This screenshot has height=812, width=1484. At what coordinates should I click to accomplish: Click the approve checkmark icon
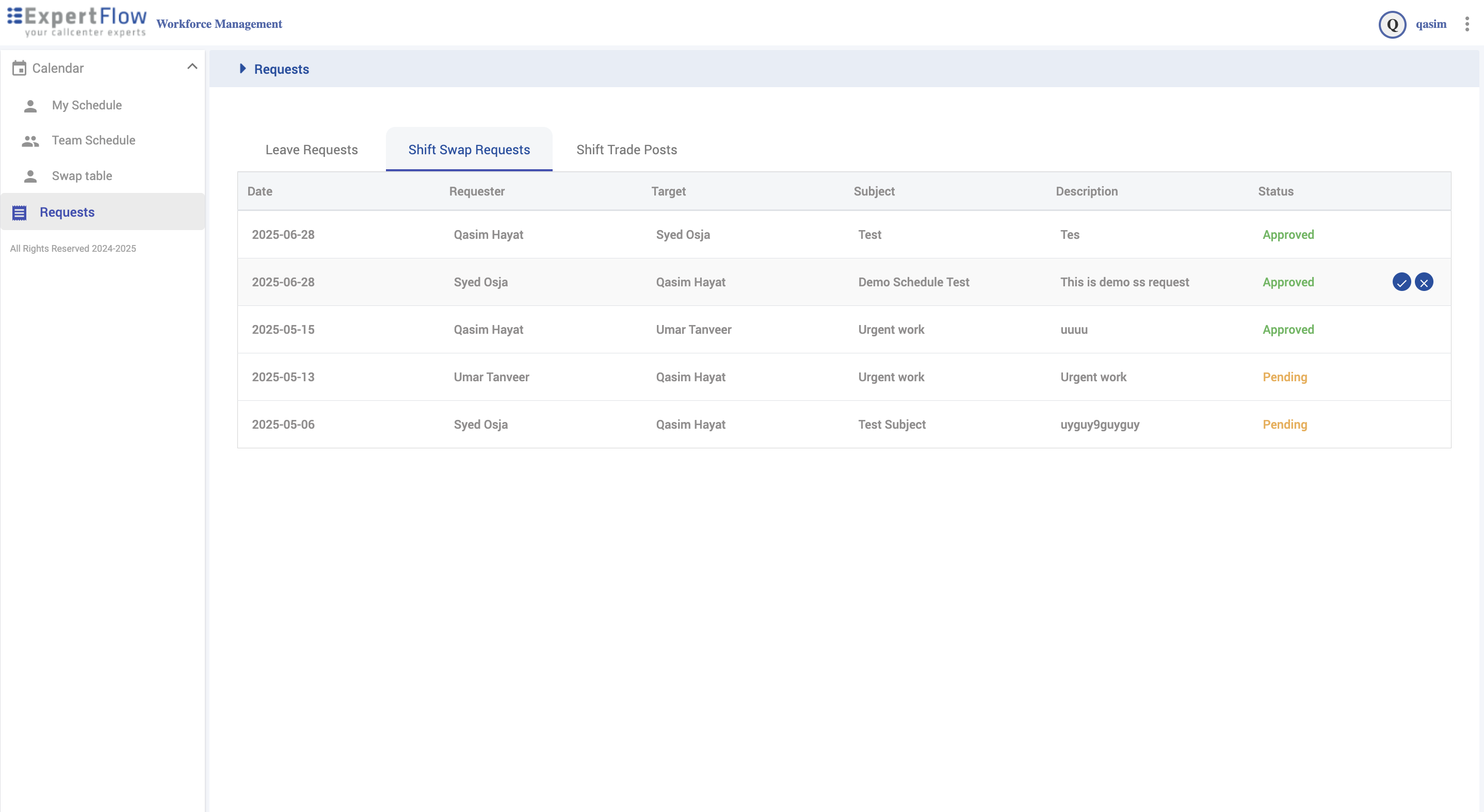(1401, 282)
